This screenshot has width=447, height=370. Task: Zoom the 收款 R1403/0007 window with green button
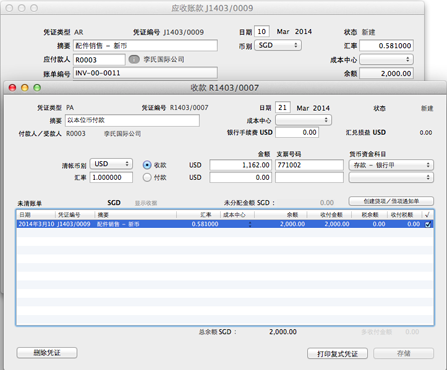coord(37,88)
